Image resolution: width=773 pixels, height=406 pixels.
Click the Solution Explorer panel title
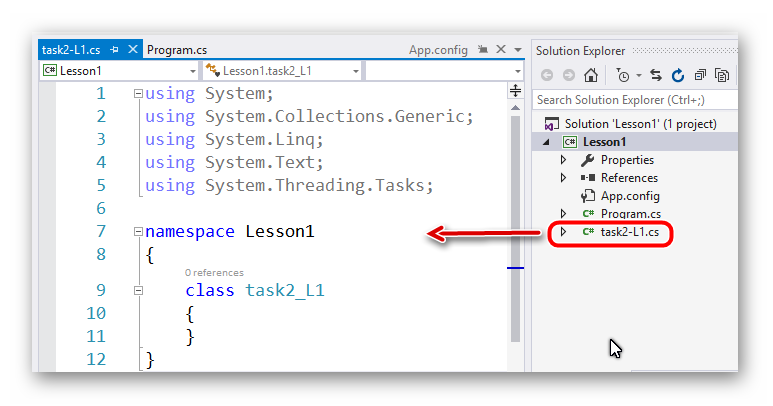(580, 51)
